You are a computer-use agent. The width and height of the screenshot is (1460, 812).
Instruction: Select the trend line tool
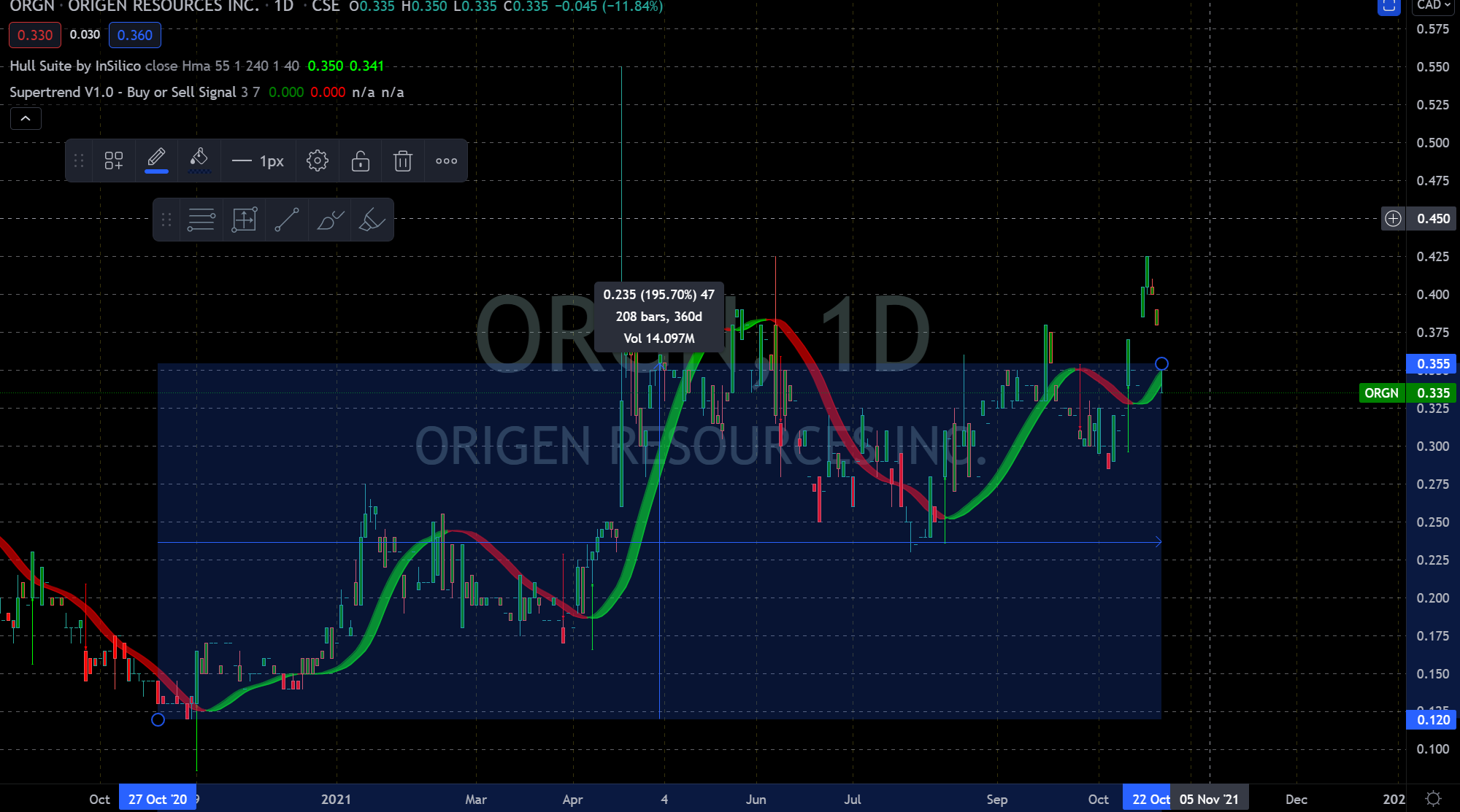[x=286, y=220]
